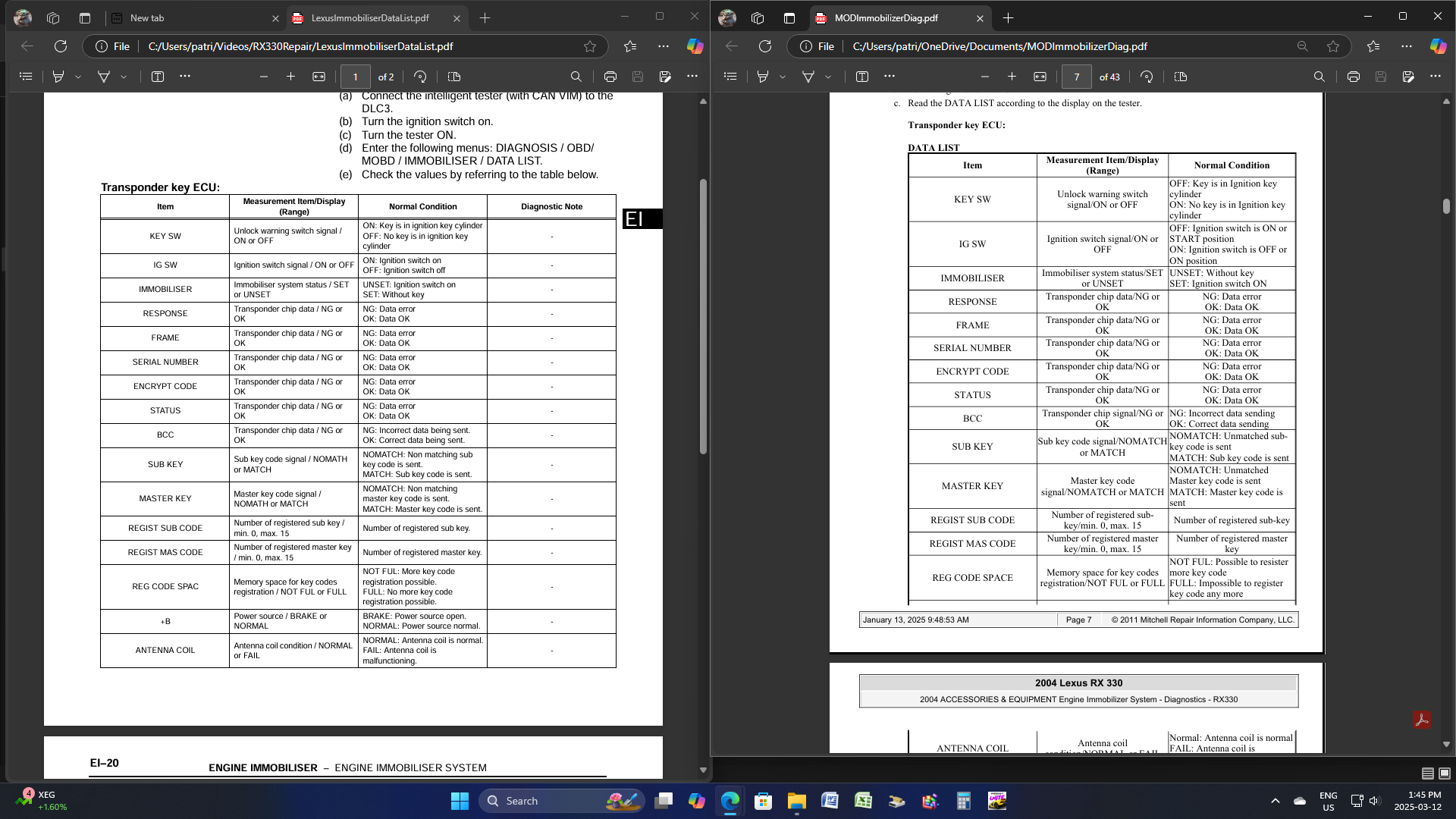
Task: Open a new tab in right window
Action: pos(1008,17)
